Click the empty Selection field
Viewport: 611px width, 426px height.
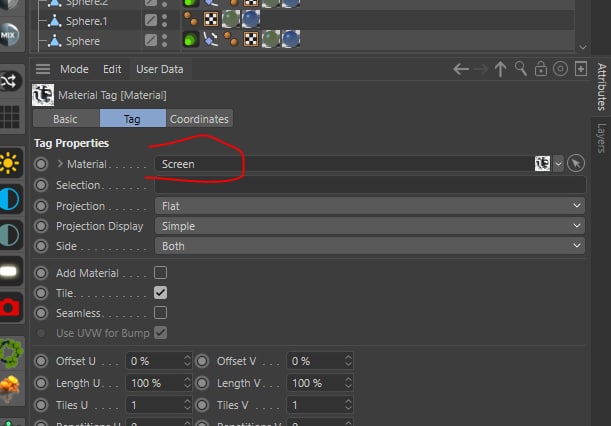370,185
